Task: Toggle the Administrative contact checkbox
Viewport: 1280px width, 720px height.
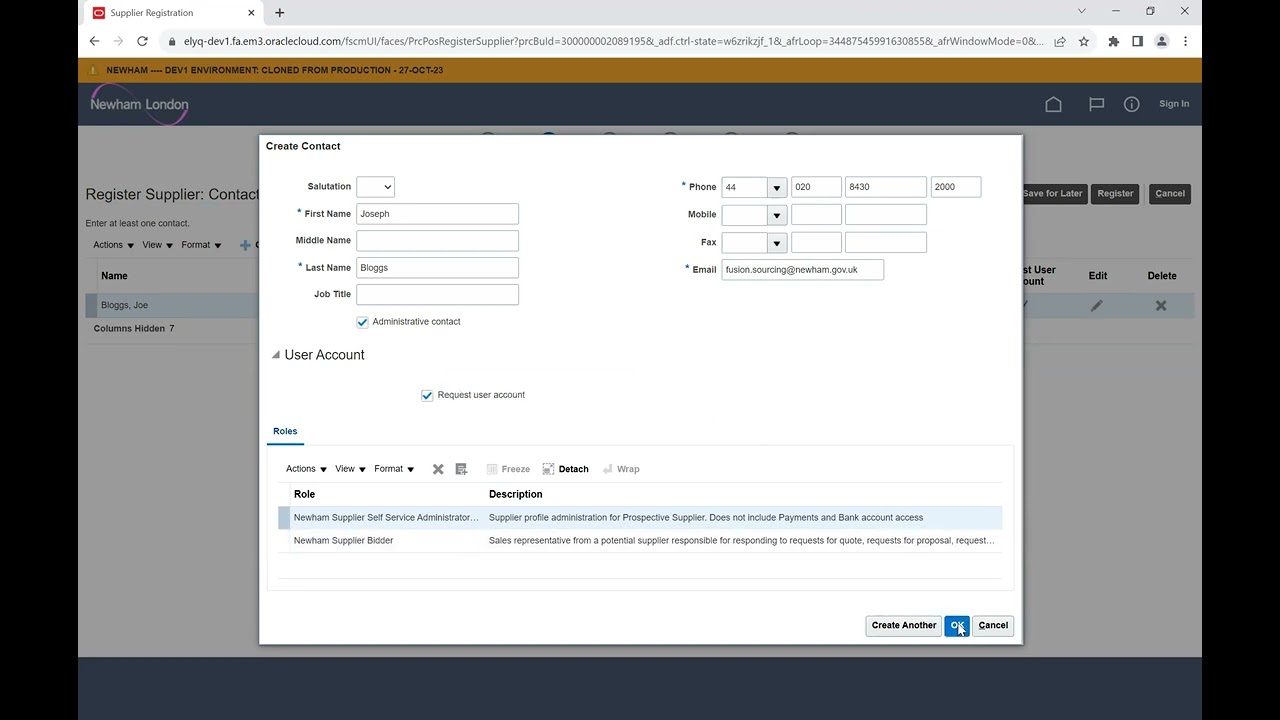Action: click(362, 322)
